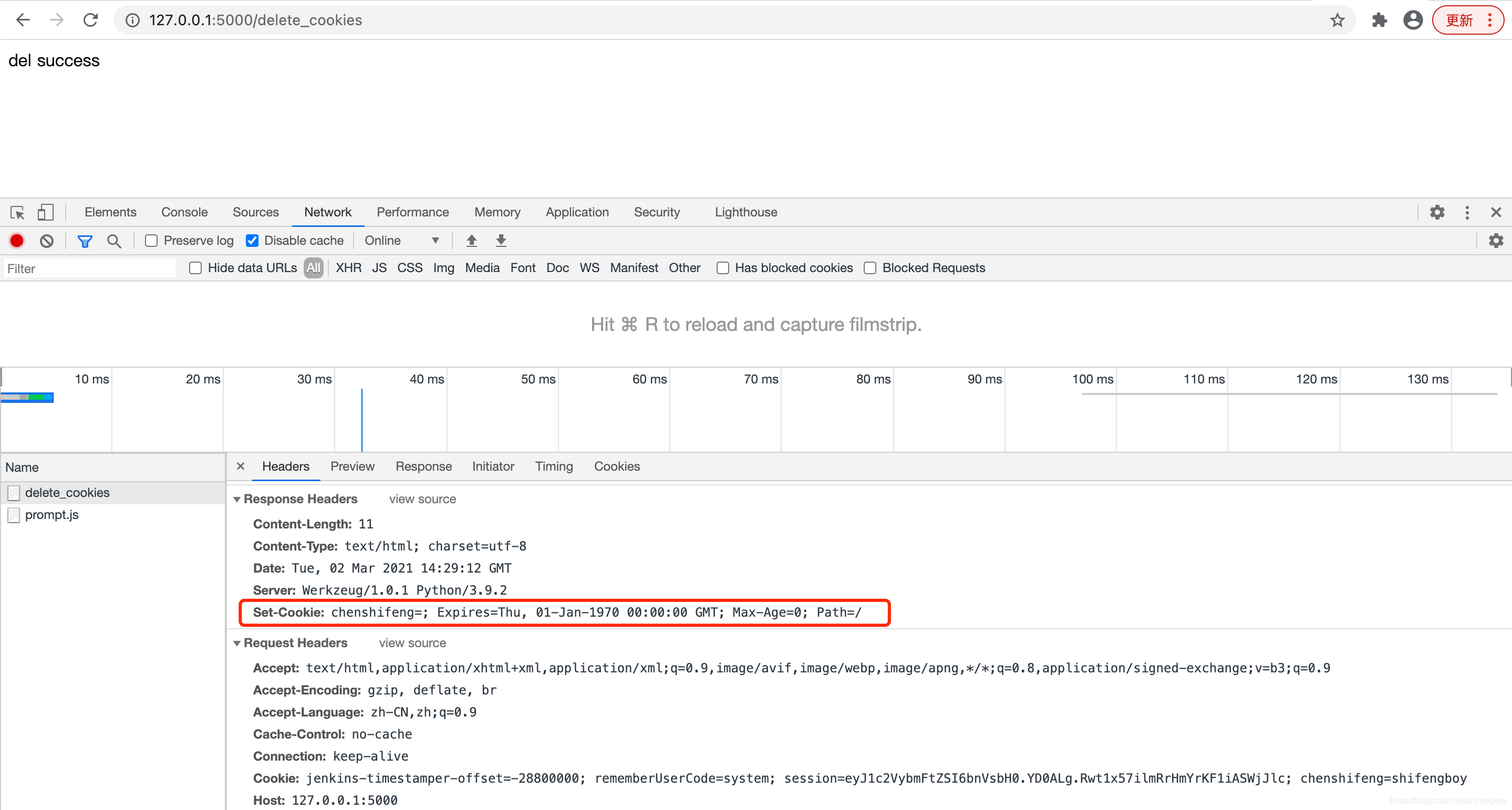Screen dimensions: 1512x810
Task: Click view source for Response Headers
Action: tap(421, 499)
